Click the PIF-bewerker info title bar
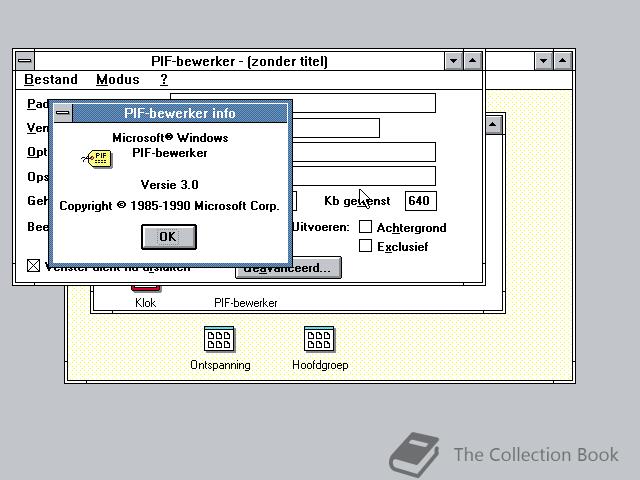 click(x=180, y=113)
